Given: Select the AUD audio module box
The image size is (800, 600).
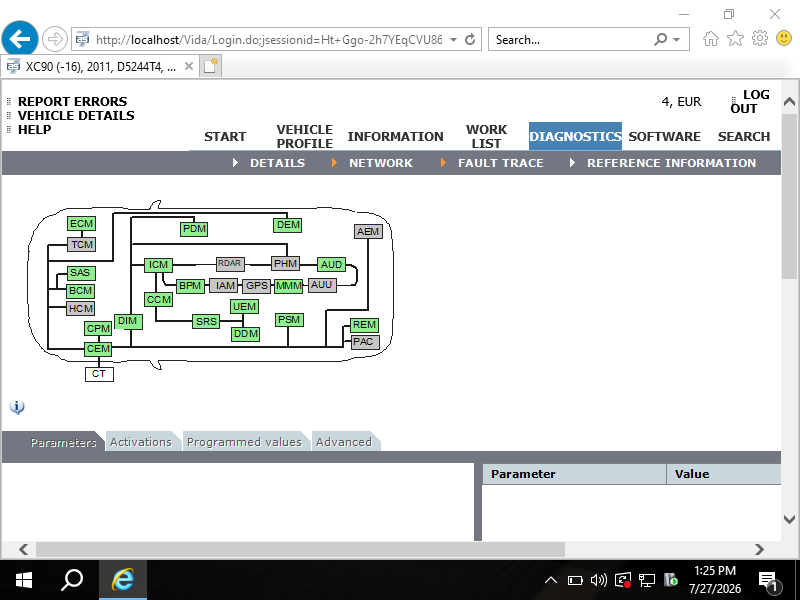Looking at the screenshot, I should [x=331, y=264].
